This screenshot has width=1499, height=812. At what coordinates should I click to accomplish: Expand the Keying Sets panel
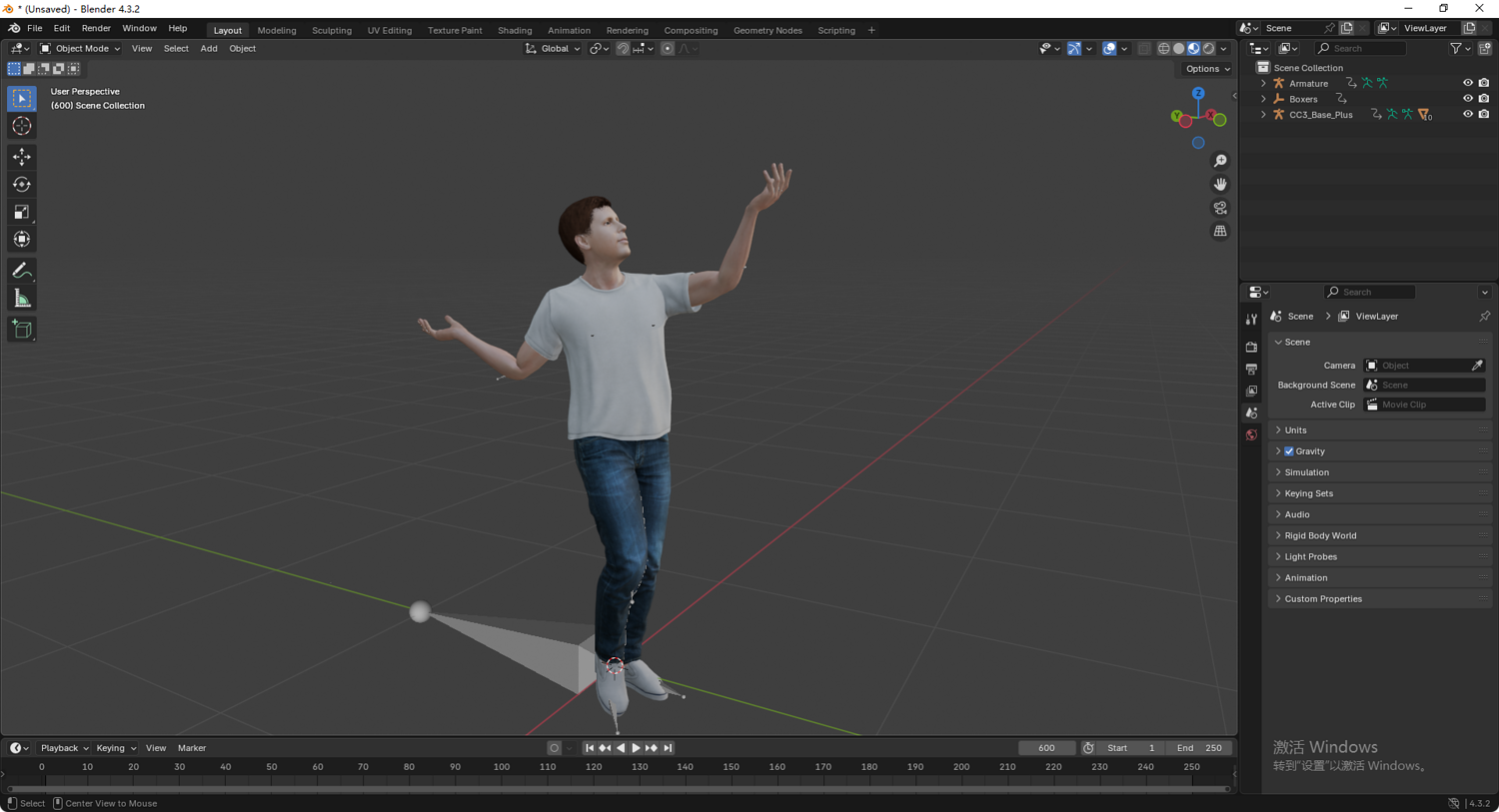[x=1379, y=493]
